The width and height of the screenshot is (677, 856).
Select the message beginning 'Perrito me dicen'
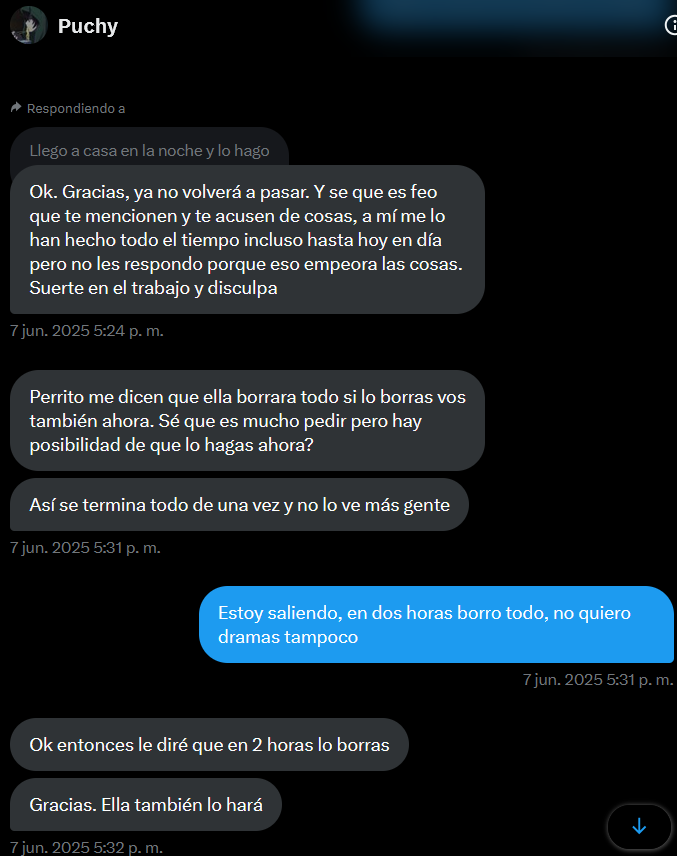coord(247,420)
